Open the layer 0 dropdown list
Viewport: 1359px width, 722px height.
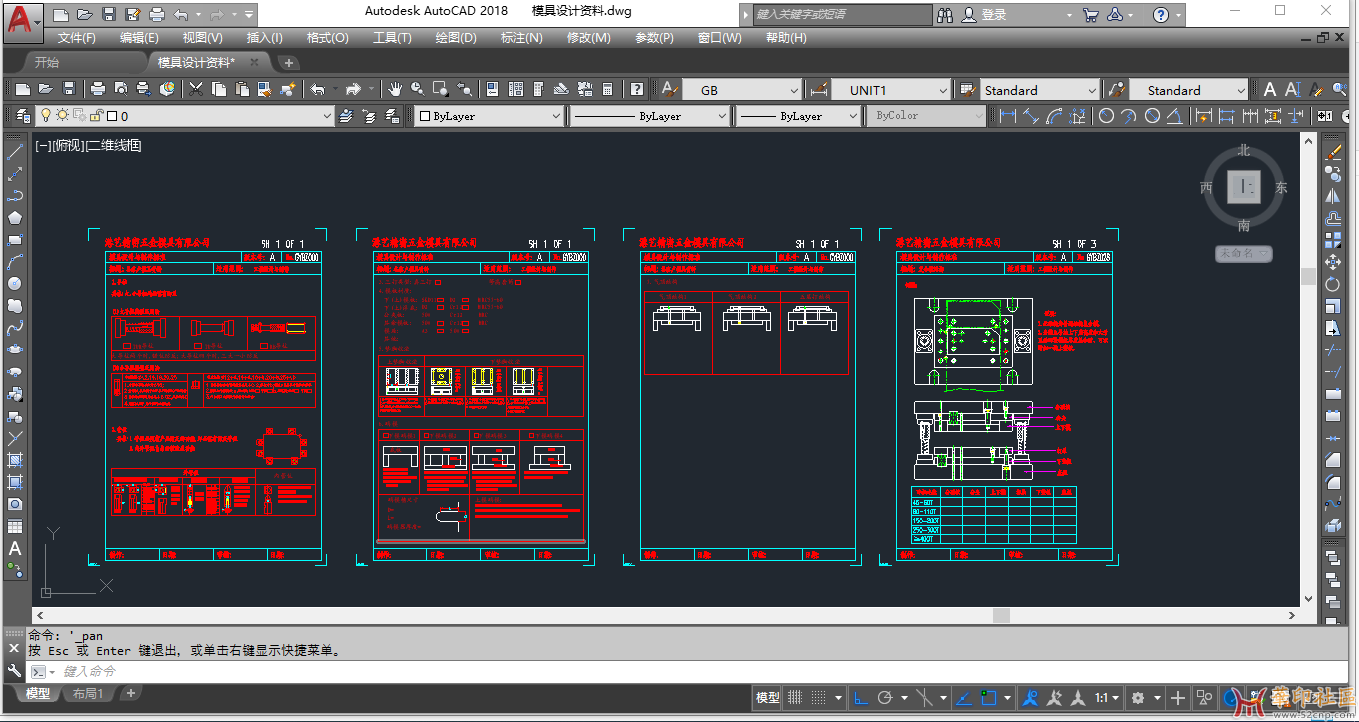(x=326, y=116)
